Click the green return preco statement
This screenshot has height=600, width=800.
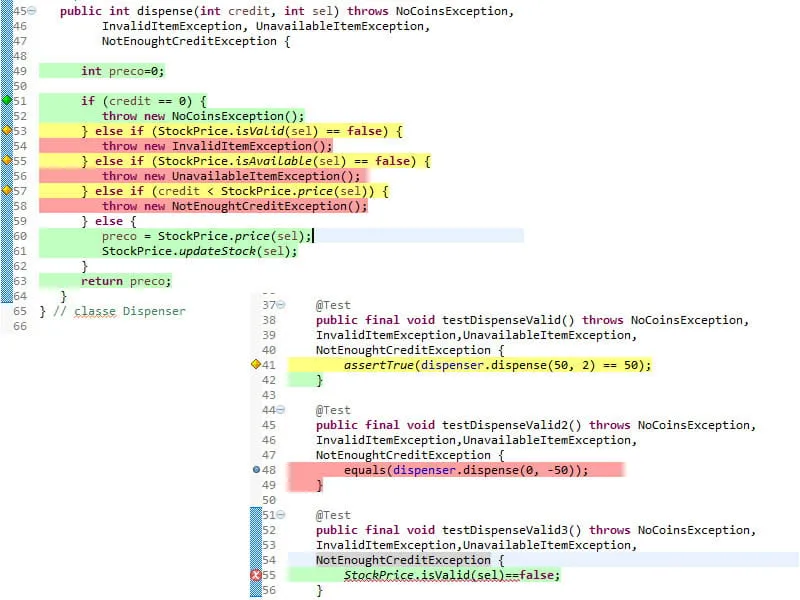126,281
